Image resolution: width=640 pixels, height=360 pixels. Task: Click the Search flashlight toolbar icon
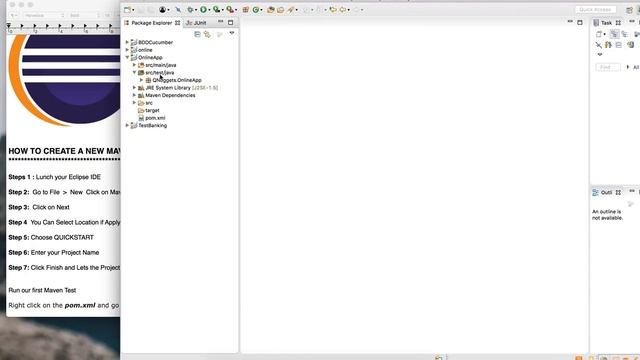coord(291,9)
